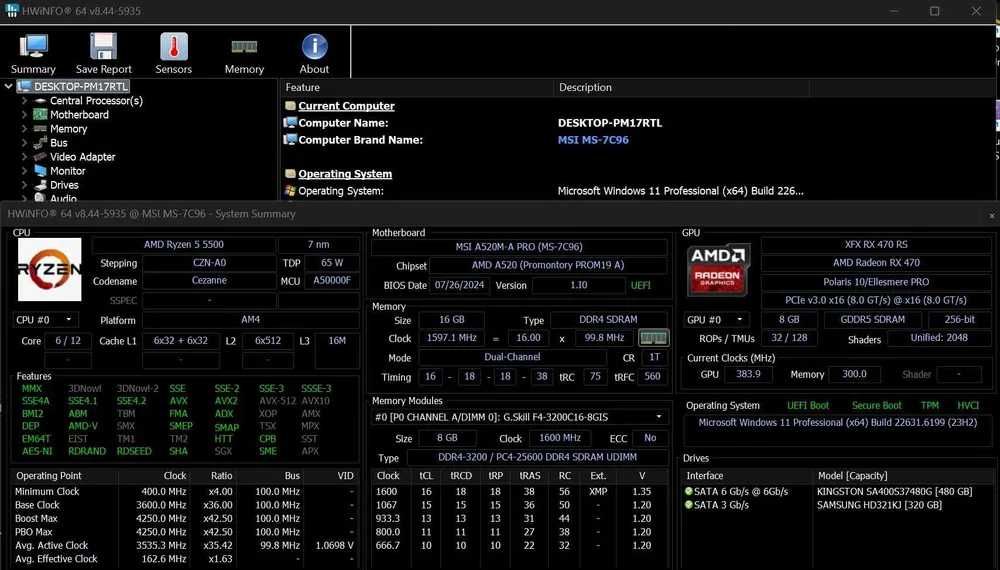
Task: Click the Motherboard tree icon
Action: (41, 115)
